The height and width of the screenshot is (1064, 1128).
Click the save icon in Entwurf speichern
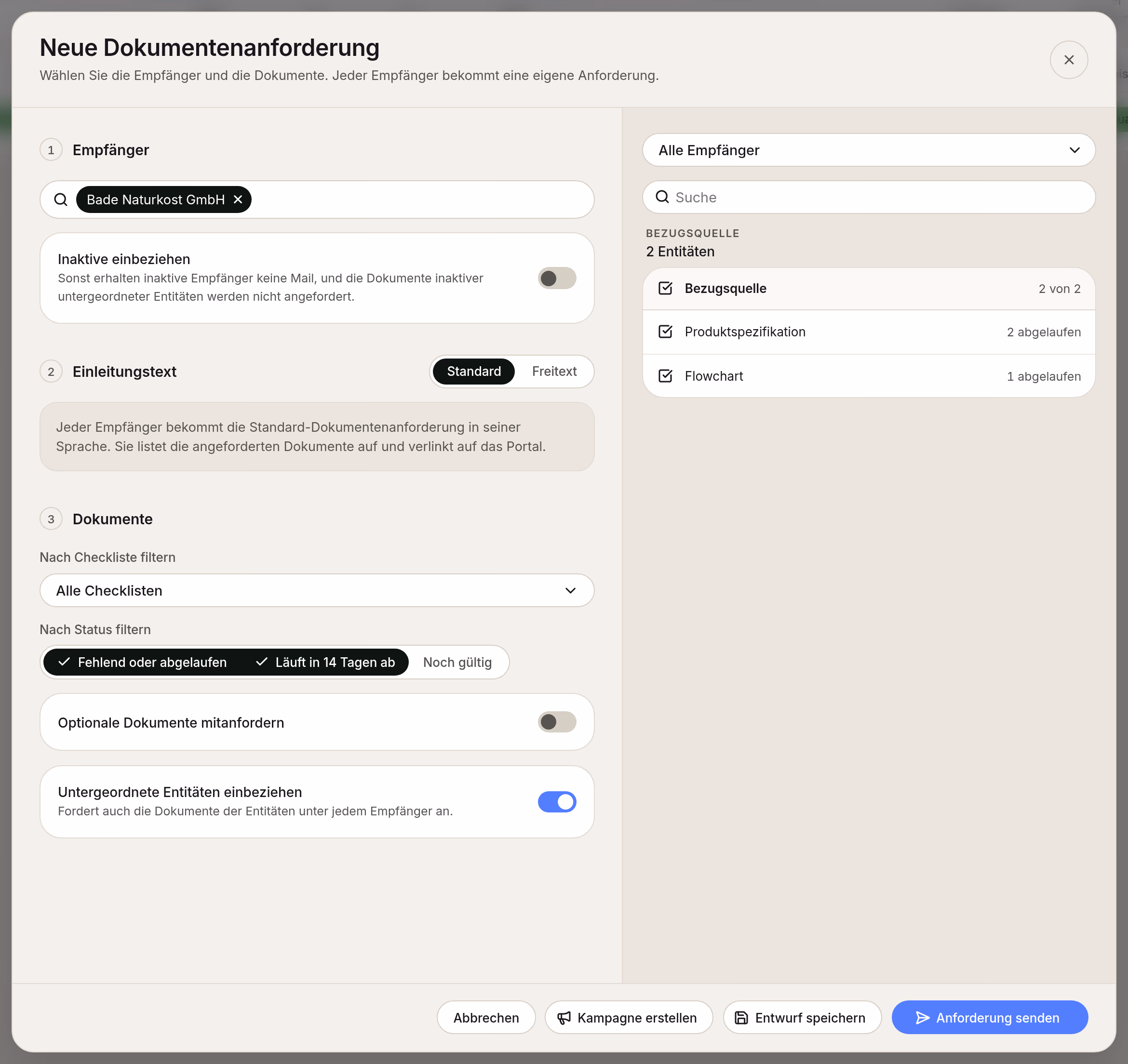741,1017
